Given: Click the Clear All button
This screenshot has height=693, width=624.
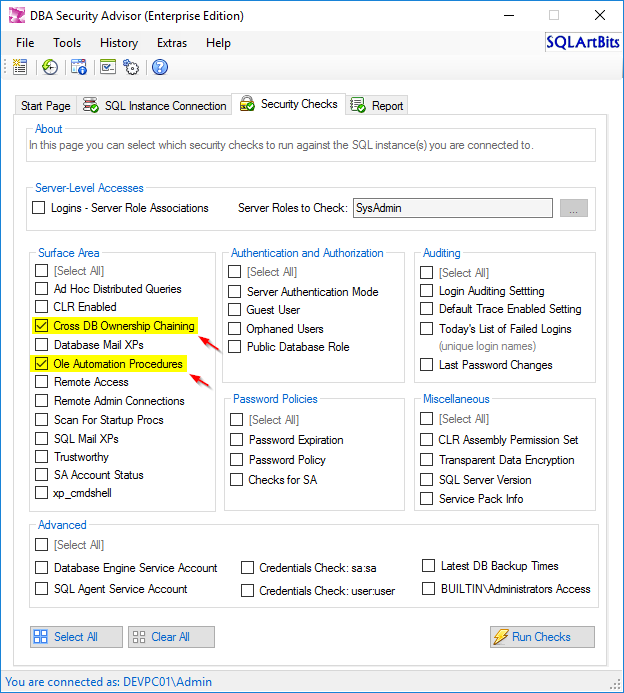Looking at the screenshot, I should pyautogui.click(x=171, y=637).
